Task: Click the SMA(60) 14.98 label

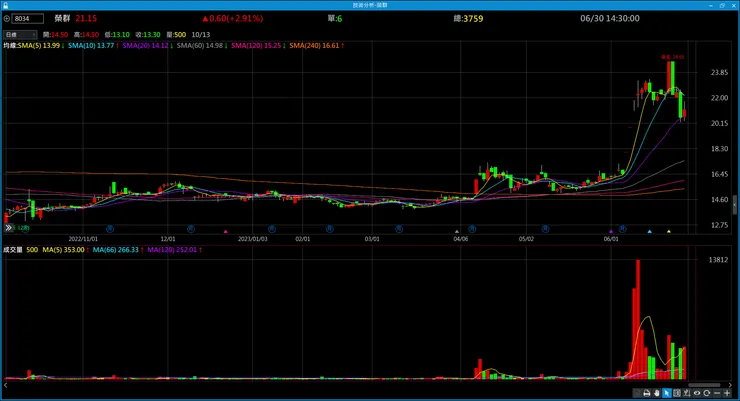Action: (200, 46)
